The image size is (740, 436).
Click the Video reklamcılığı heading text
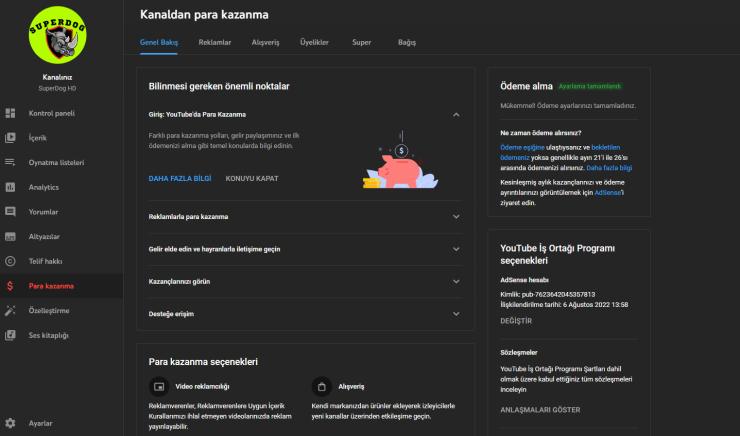202,386
